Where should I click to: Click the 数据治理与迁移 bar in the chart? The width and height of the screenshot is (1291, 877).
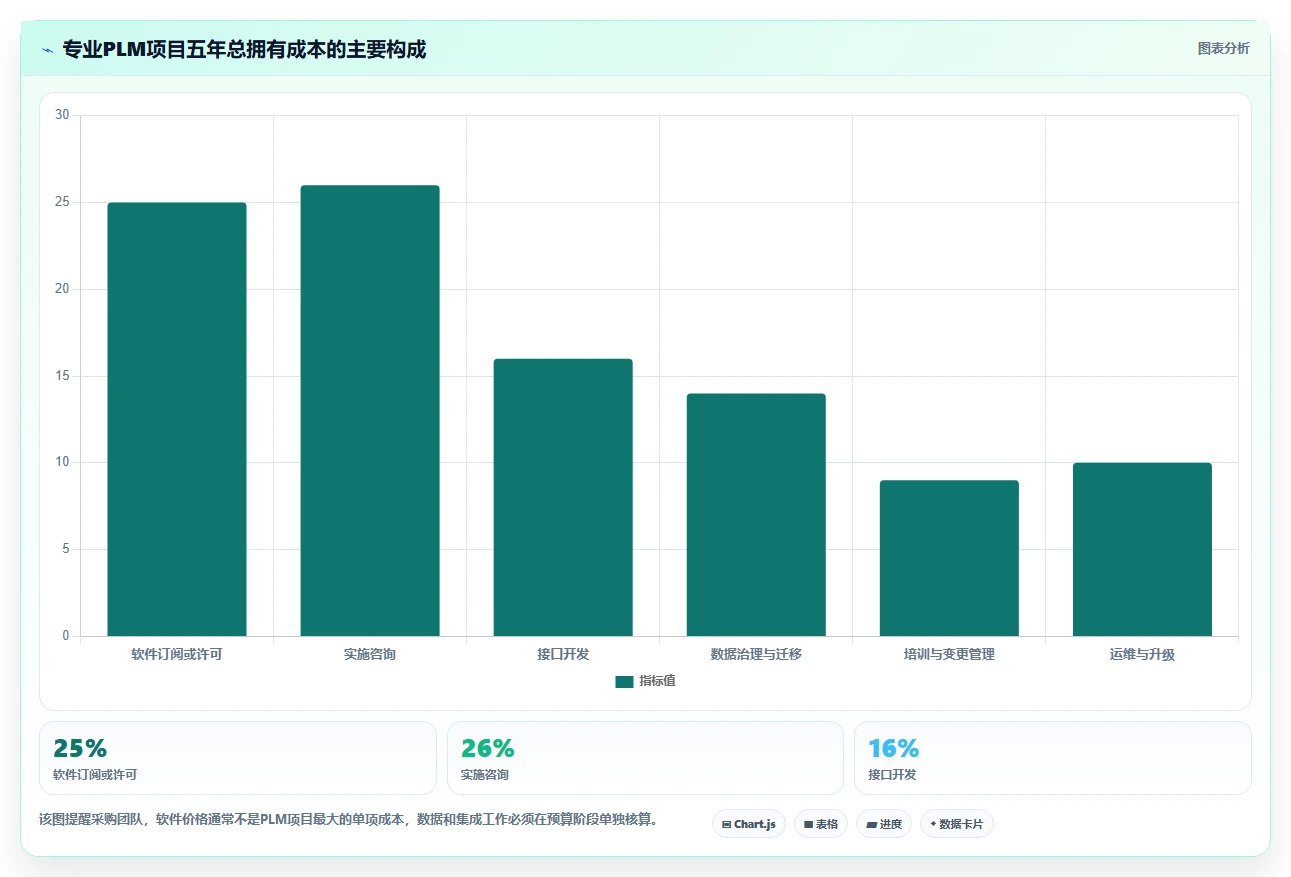(x=756, y=515)
